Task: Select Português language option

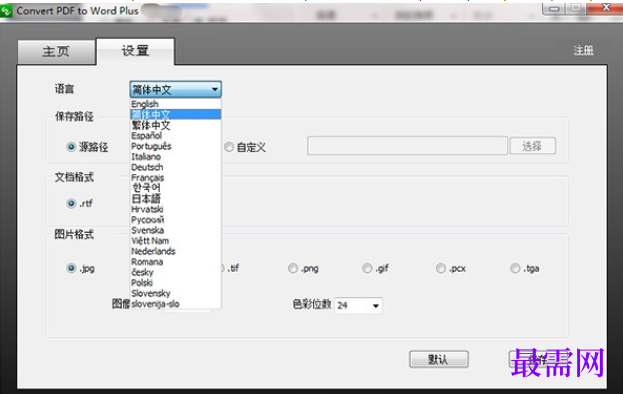Action: pos(176,146)
